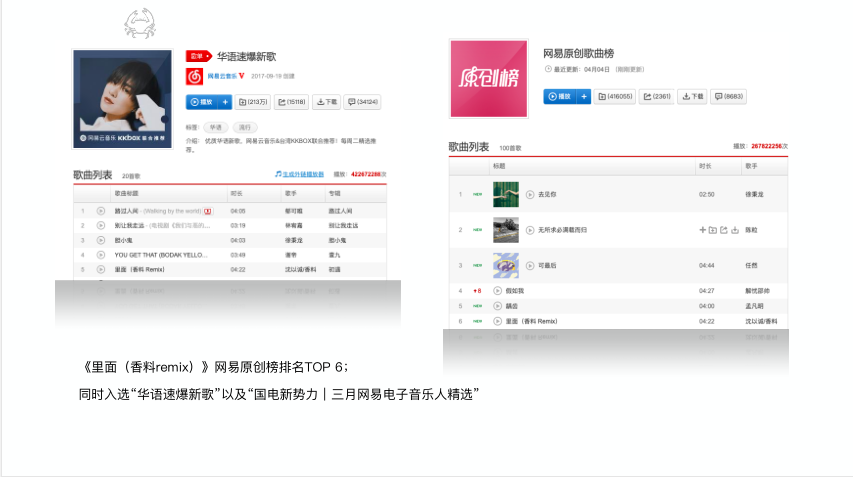This screenshot has height=477, width=853.
Task: Share chart song 2 via share icon
Action: (x=724, y=230)
